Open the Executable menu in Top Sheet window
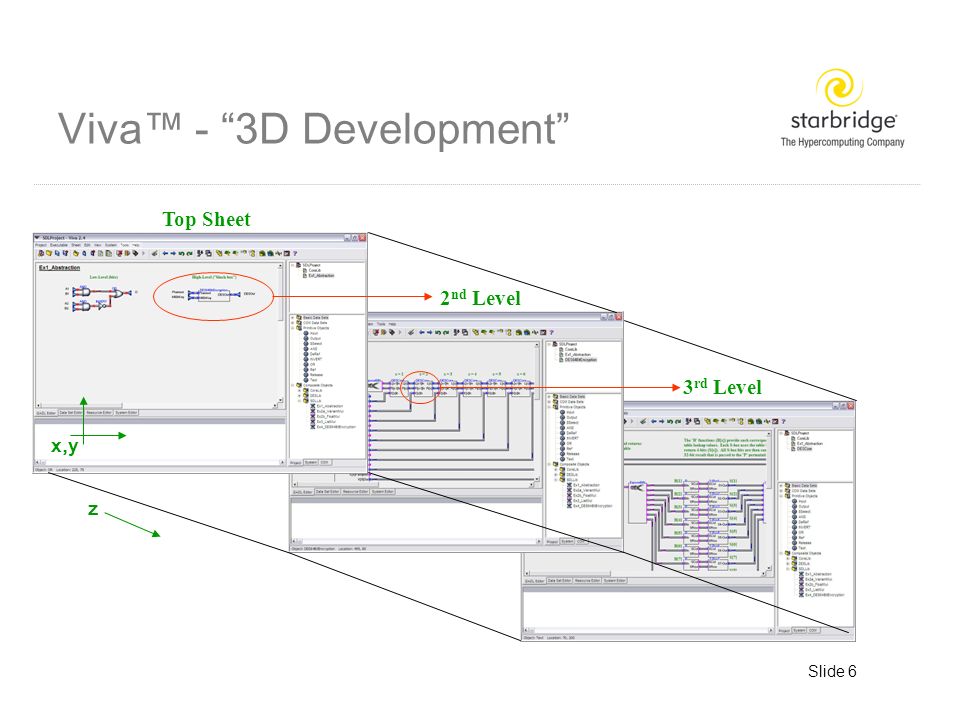Image resolution: width=960 pixels, height=720 pixels. tap(59, 245)
